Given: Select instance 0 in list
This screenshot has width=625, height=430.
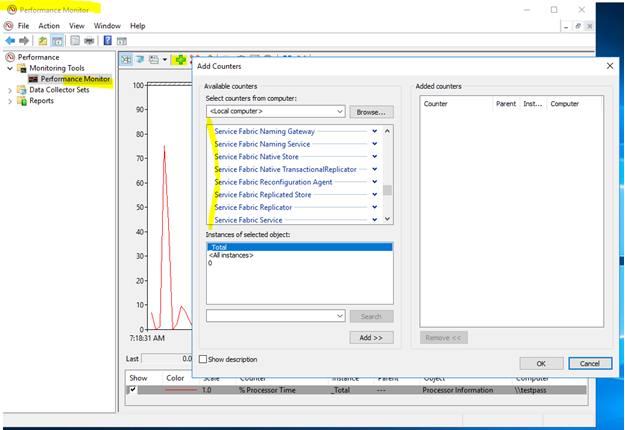Looking at the screenshot, I should [x=300, y=263].
